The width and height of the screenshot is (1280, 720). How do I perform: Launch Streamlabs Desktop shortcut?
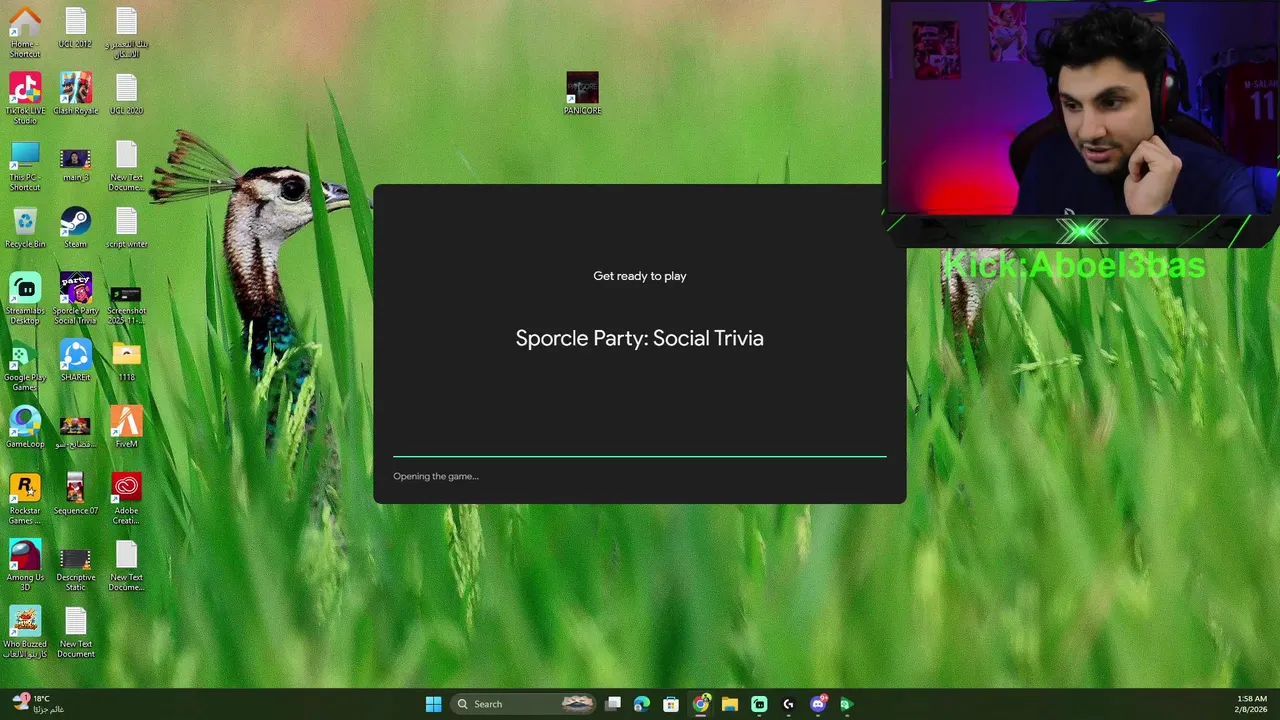pyautogui.click(x=25, y=298)
